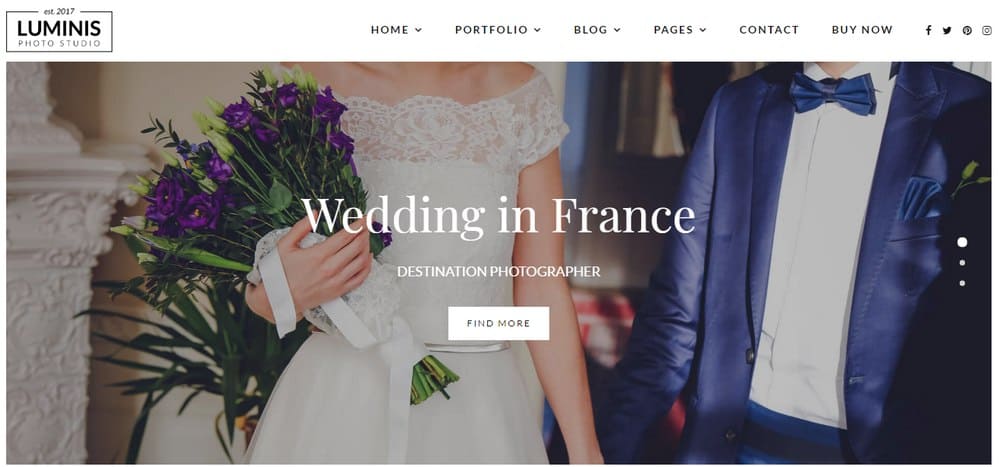The image size is (1000, 467).
Task: Open the Buy Now menu item
Action: pos(862,30)
